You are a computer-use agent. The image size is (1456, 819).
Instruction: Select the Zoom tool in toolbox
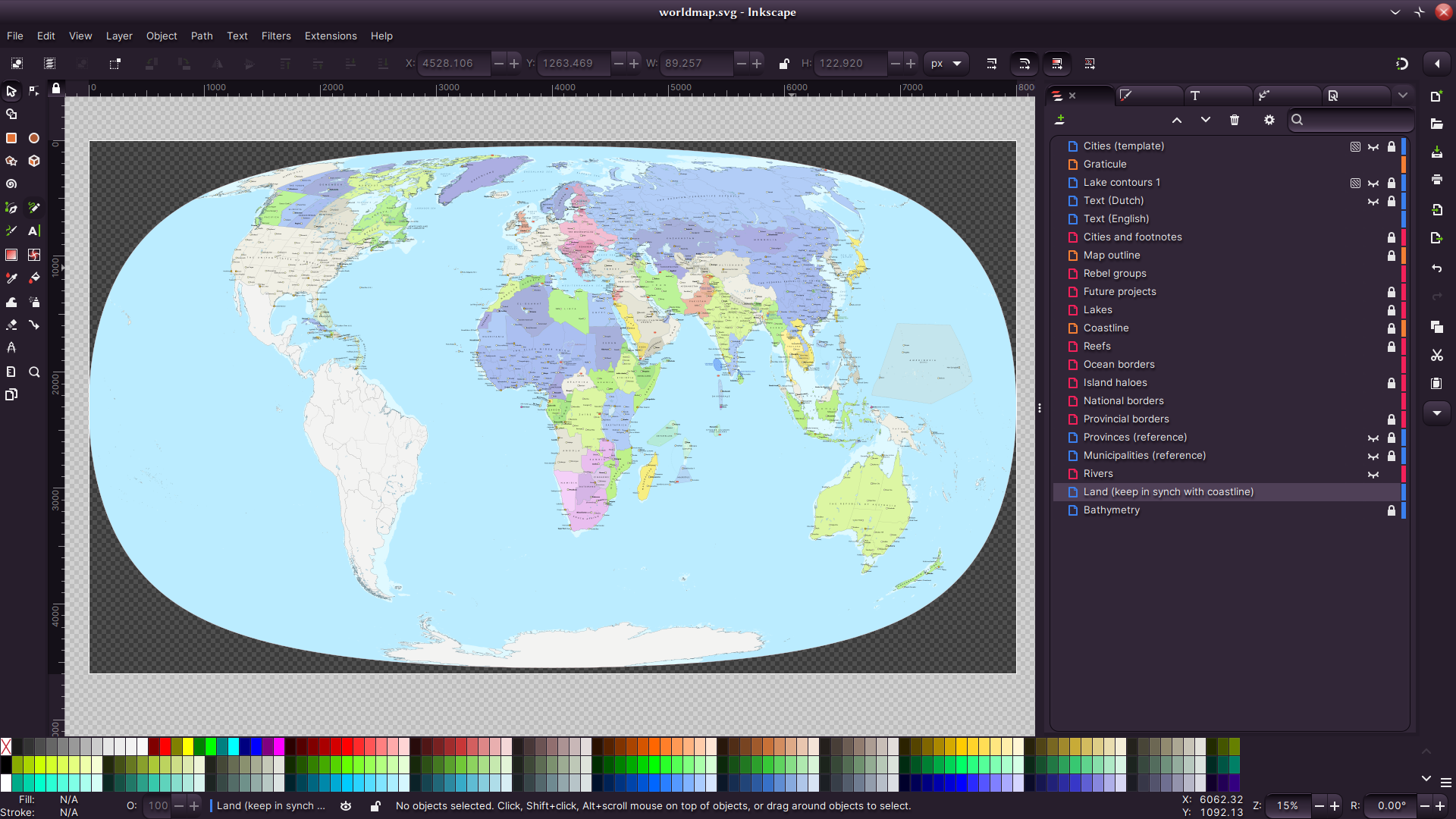coord(34,372)
